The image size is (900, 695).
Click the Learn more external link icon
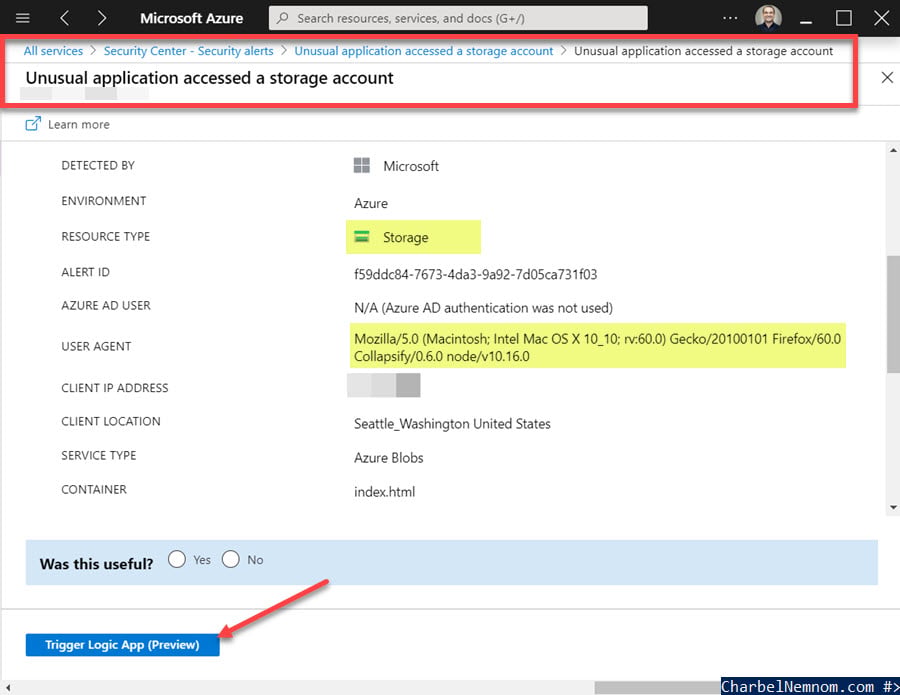click(x=33, y=124)
